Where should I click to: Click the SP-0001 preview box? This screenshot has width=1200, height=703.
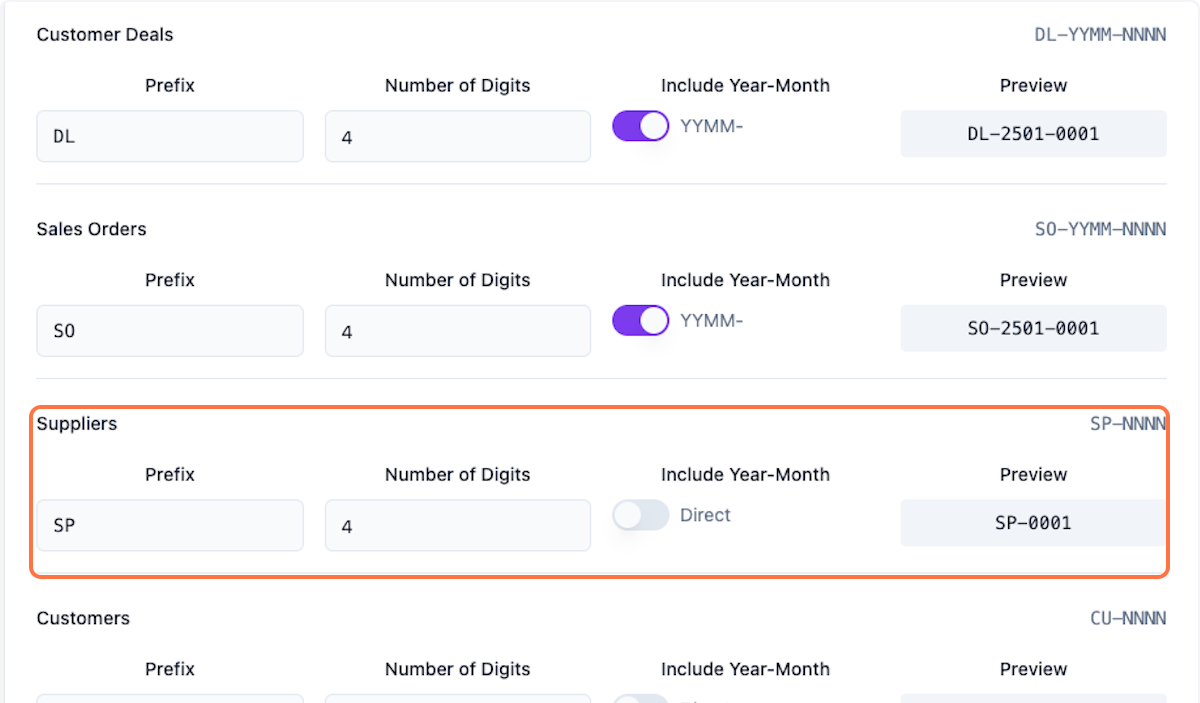tap(1033, 523)
